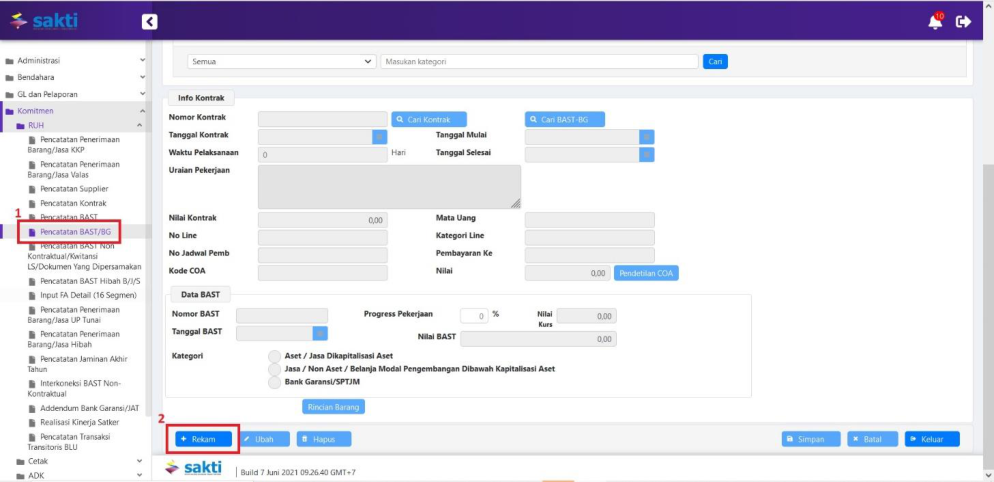Select Jasa / Non Aset category radio
The width and height of the screenshot is (994, 482).
click(274, 369)
